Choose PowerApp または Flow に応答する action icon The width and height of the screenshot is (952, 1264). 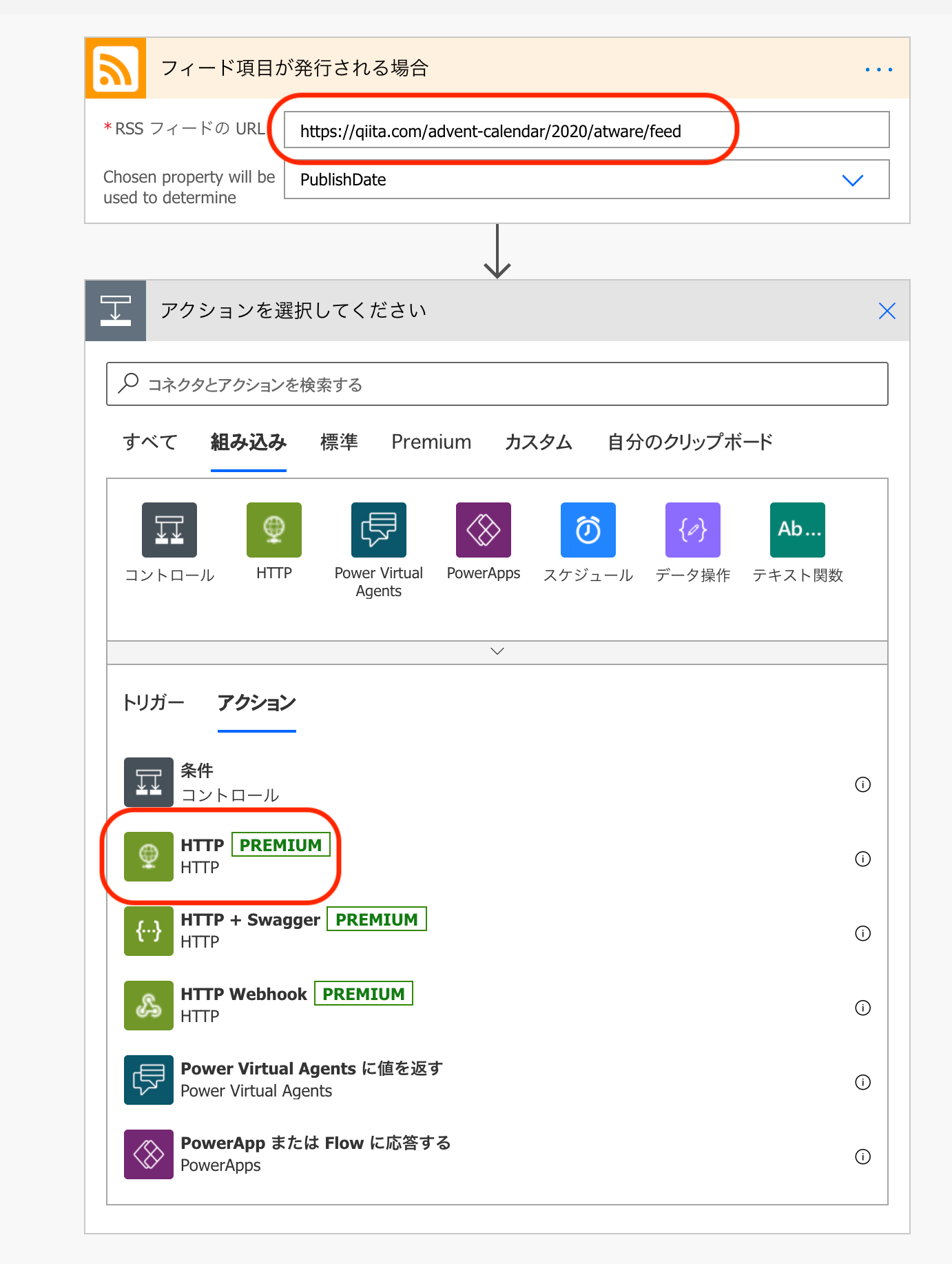(149, 1154)
